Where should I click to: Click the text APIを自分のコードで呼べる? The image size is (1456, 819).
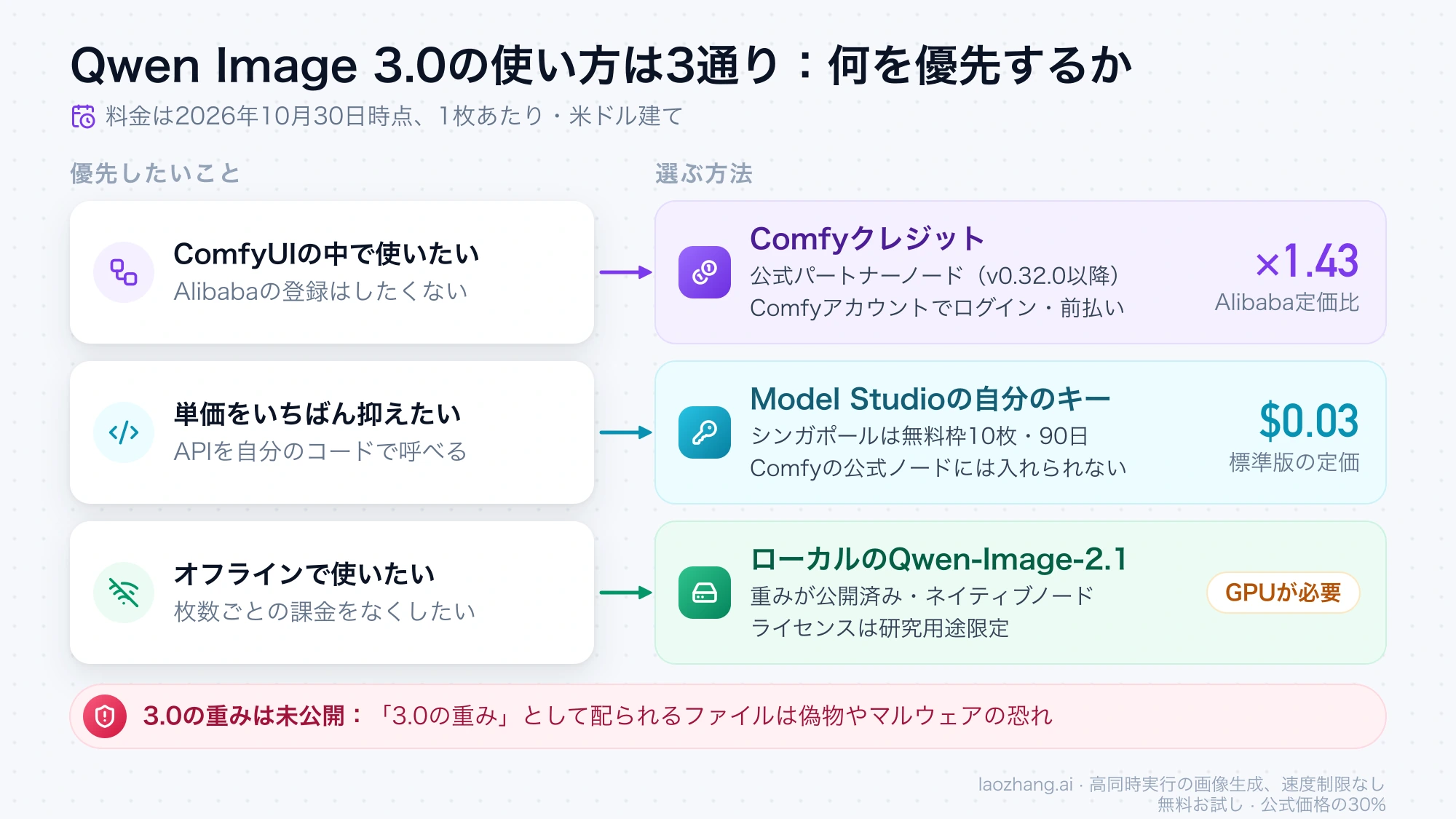click(x=320, y=451)
